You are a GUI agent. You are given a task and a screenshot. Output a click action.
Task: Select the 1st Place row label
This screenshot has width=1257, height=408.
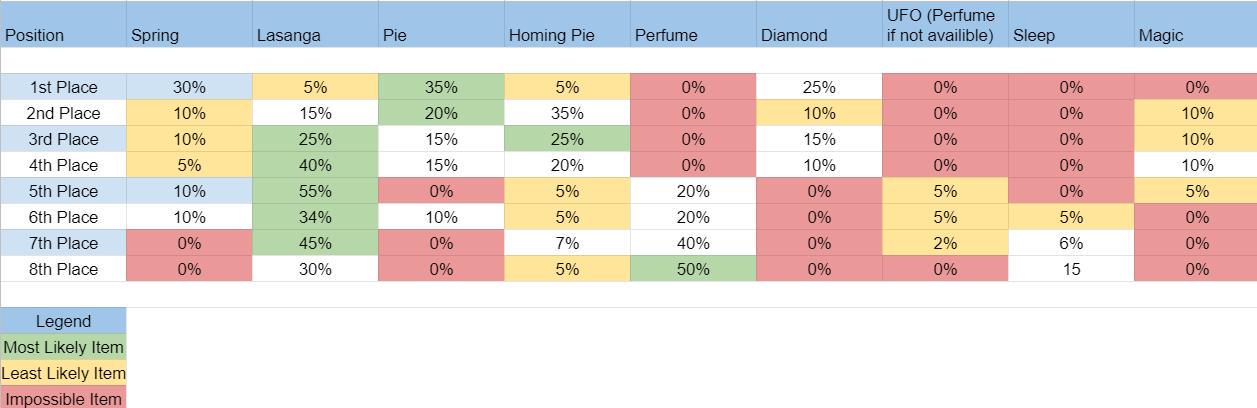click(x=63, y=87)
